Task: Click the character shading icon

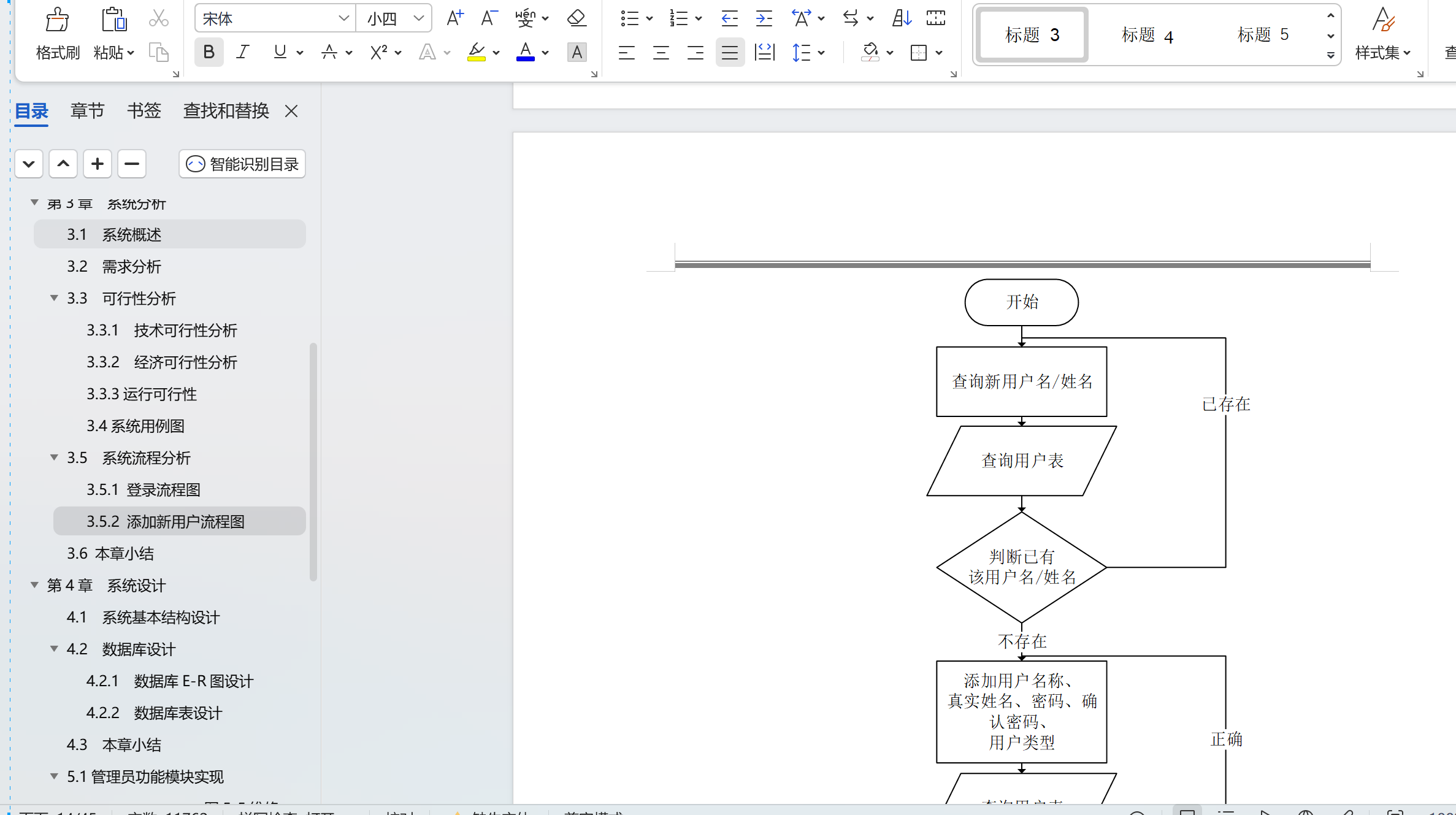Action: 577,52
